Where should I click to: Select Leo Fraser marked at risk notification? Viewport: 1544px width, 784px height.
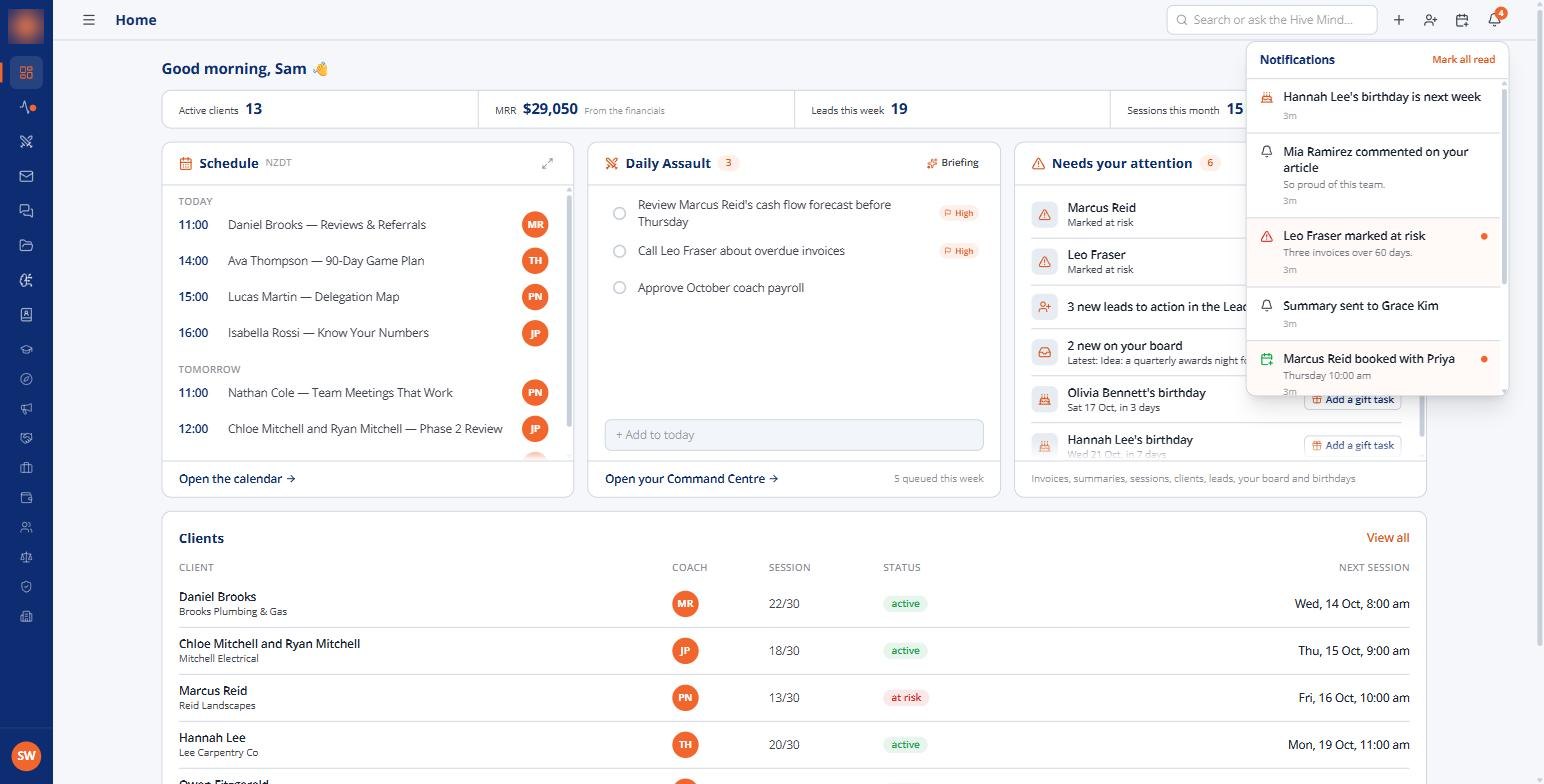click(x=1374, y=252)
